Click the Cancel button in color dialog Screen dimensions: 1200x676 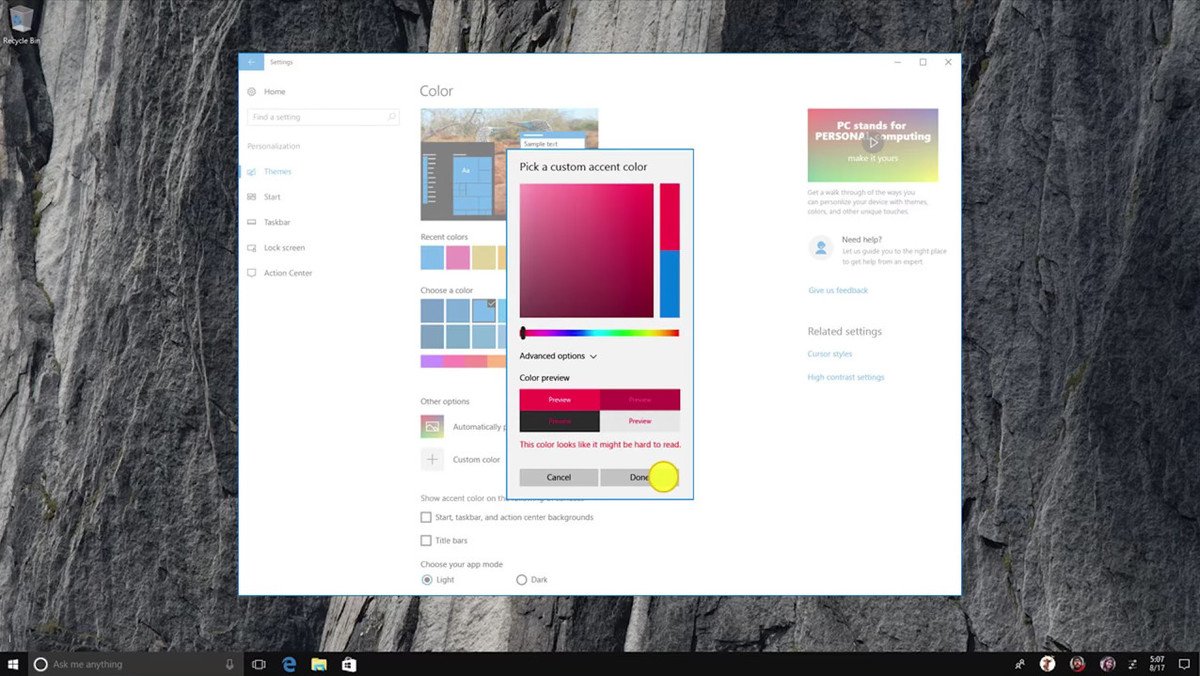coord(559,478)
